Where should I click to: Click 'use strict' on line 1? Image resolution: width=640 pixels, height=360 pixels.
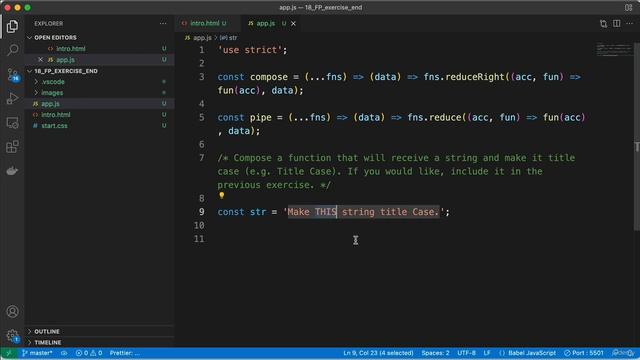[x=250, y=50]
